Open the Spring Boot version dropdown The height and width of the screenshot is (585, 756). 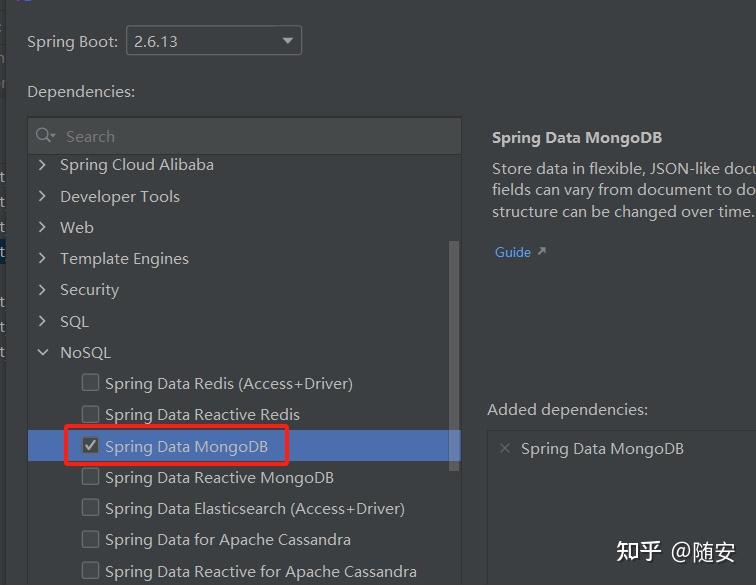(214, 41)
